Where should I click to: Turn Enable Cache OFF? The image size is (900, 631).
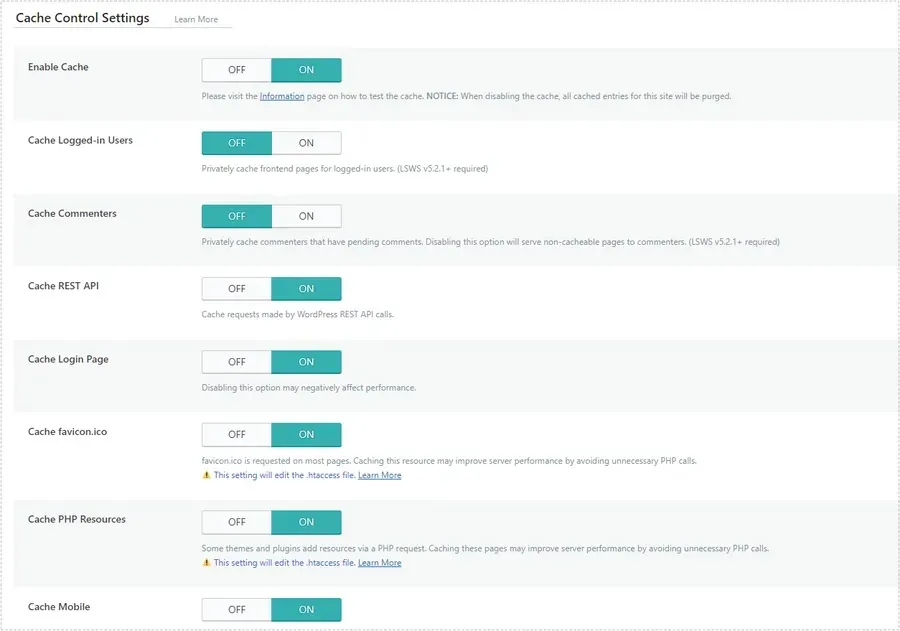(236, 70)
